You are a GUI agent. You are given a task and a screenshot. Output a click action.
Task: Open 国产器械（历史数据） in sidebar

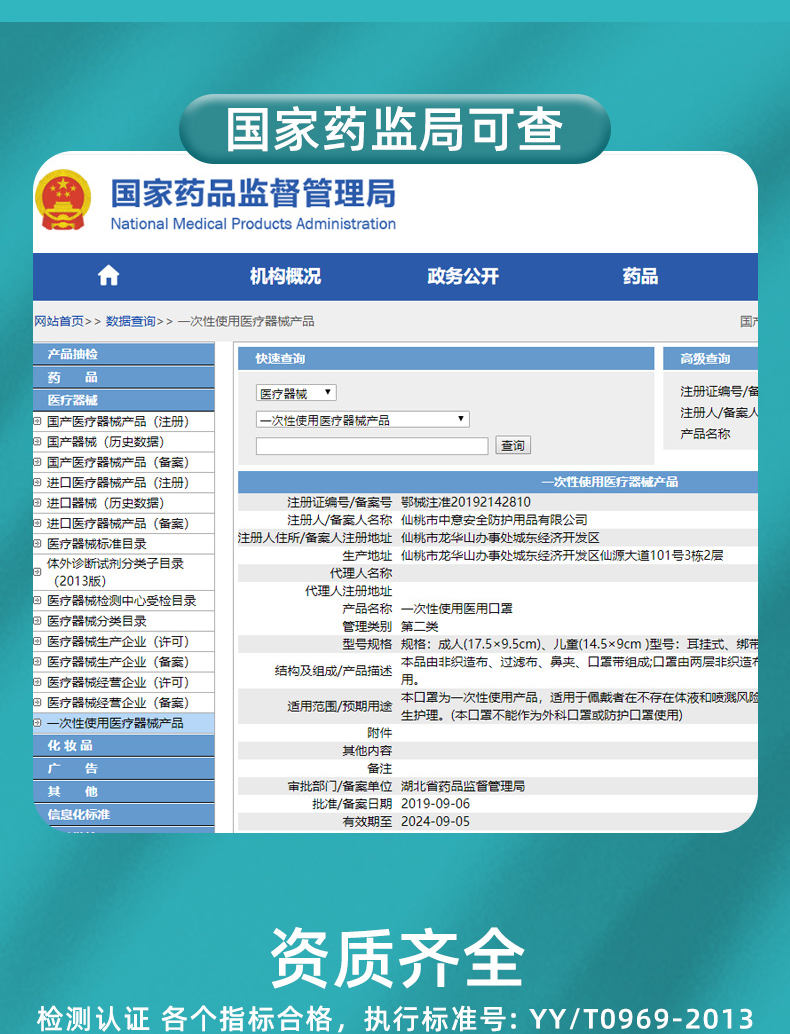click(x=106, y=442)
